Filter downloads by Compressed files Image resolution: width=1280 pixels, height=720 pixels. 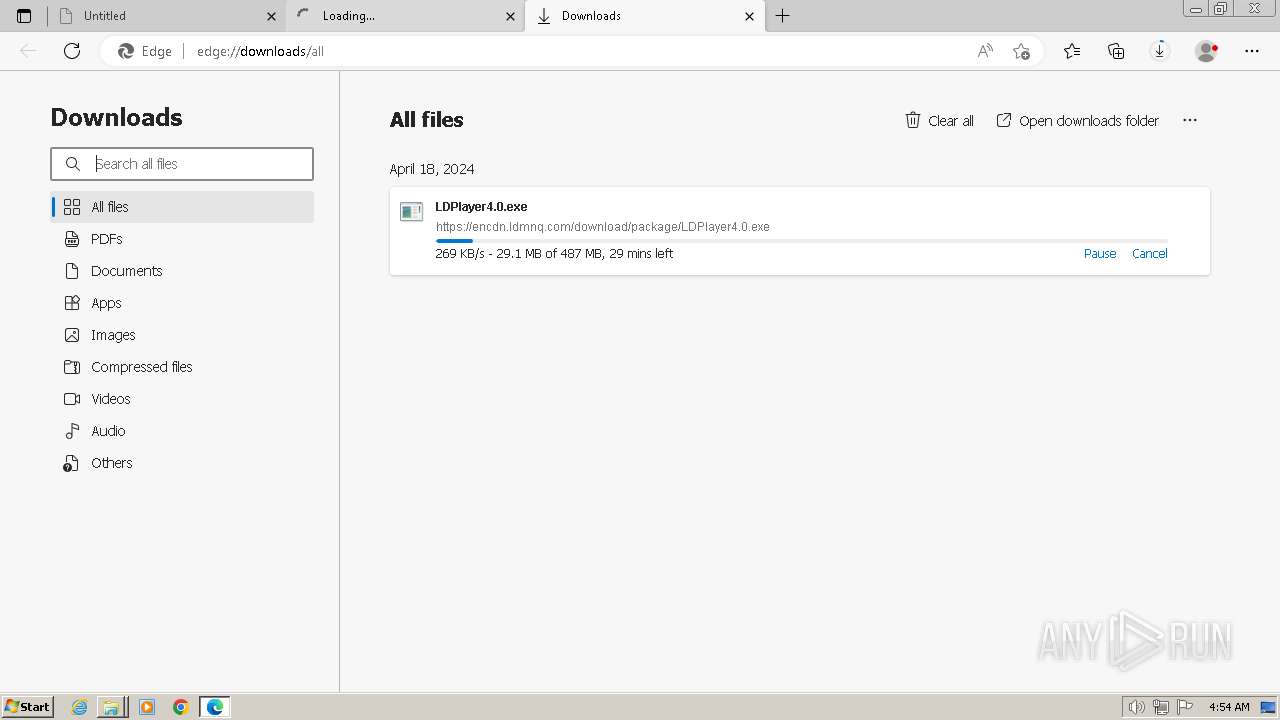coord(182,367)
